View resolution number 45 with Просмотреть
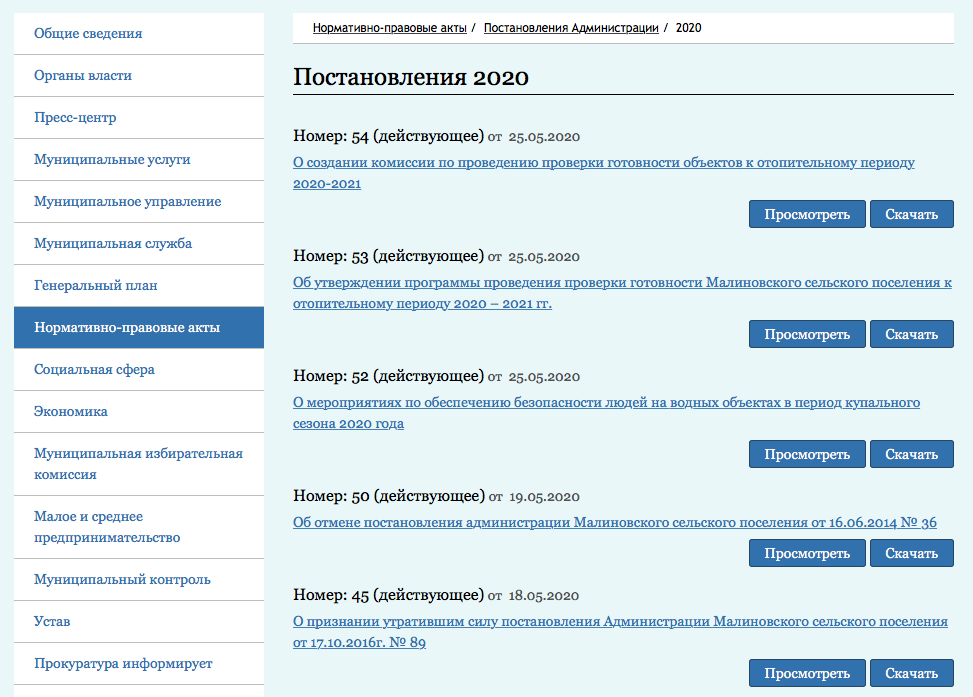 [807, 673]
